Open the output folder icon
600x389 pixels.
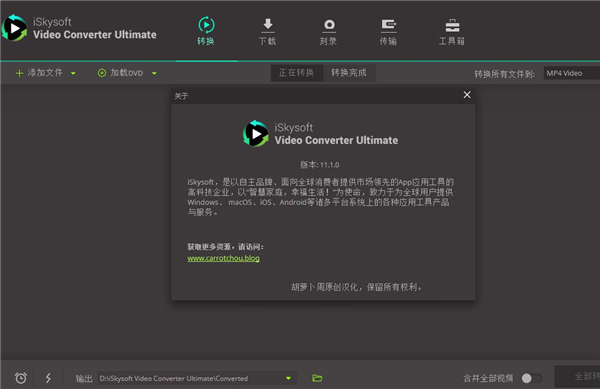tap(317, 378)
